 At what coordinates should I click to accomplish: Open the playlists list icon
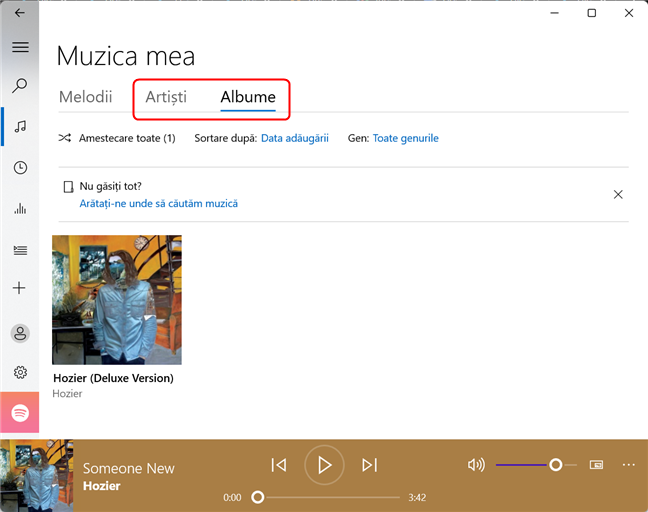click(x=20, y=250)
